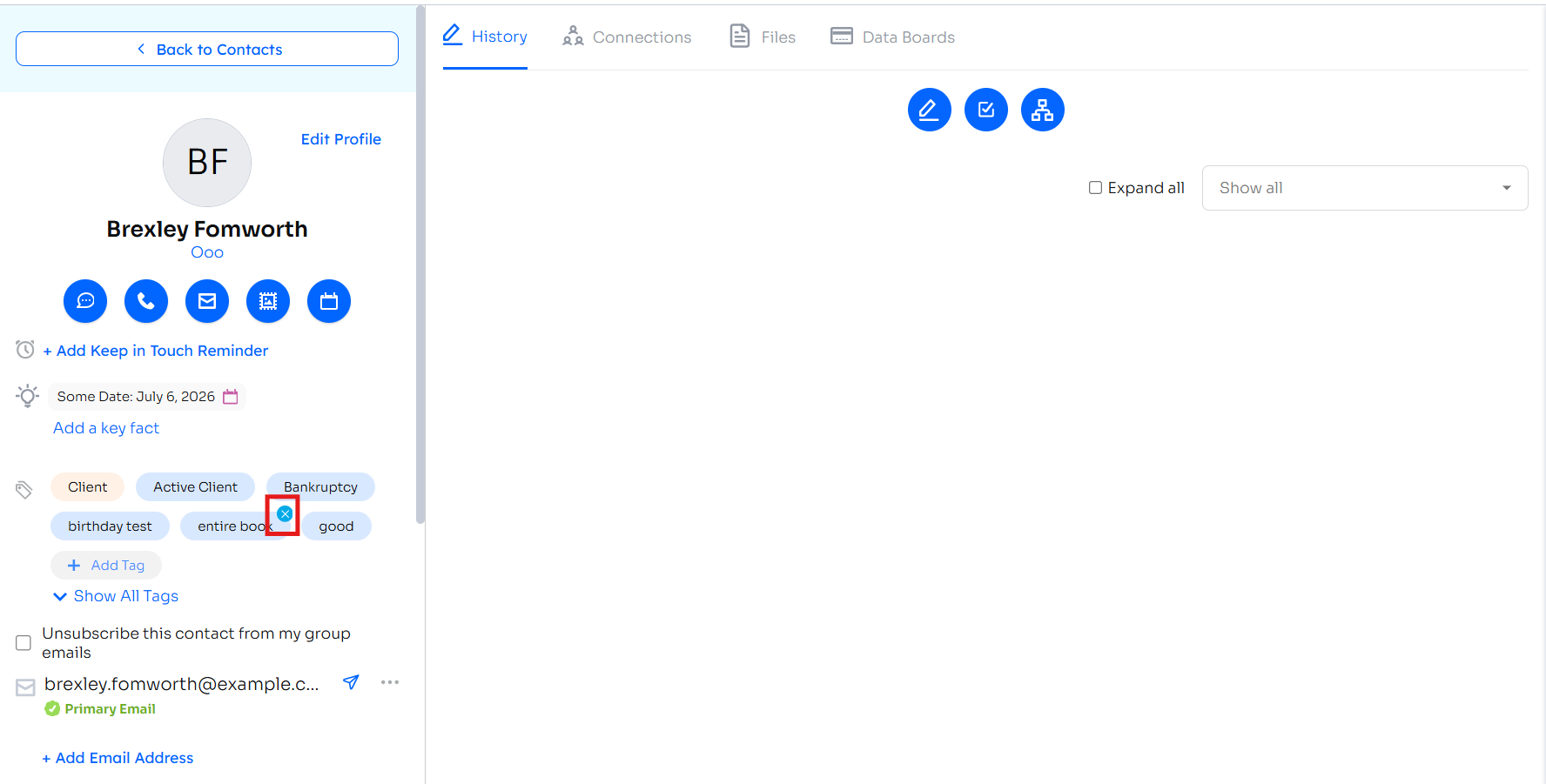Switch to the History tab
The height and width of the screenshot is (784, 1546).
point(485,37)
